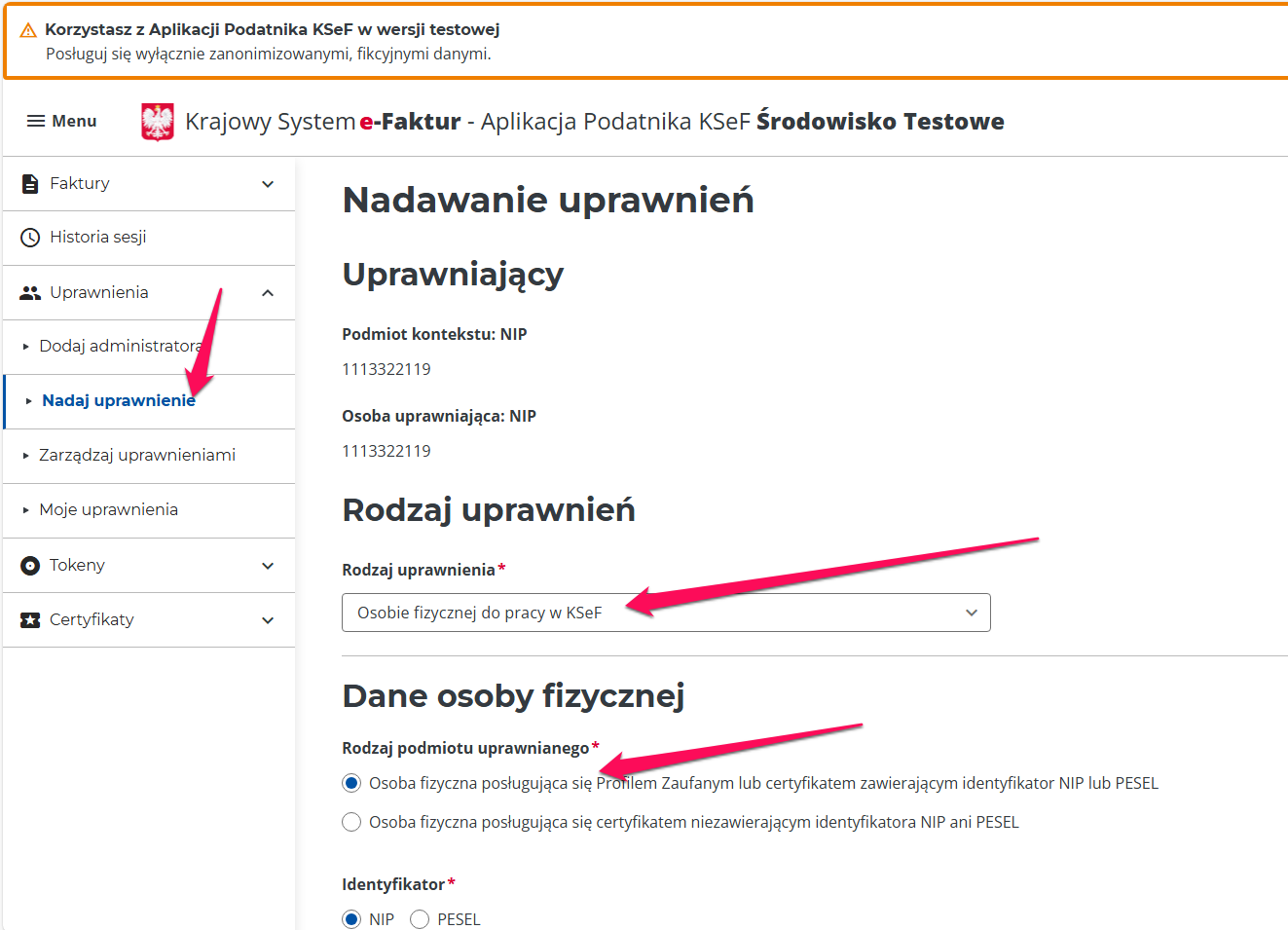Click the Tokeny disc icon
Viewport: 1288px width, 930px height.
[30, 566]
